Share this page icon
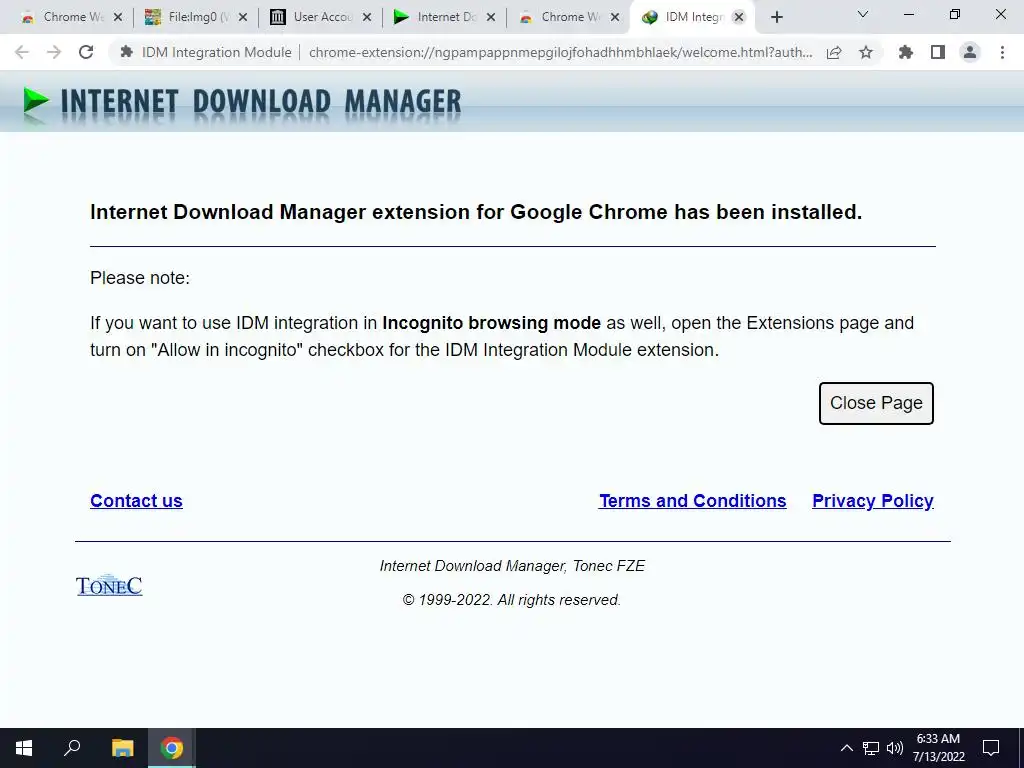1024x768 pixels. (x=834, y=52)
